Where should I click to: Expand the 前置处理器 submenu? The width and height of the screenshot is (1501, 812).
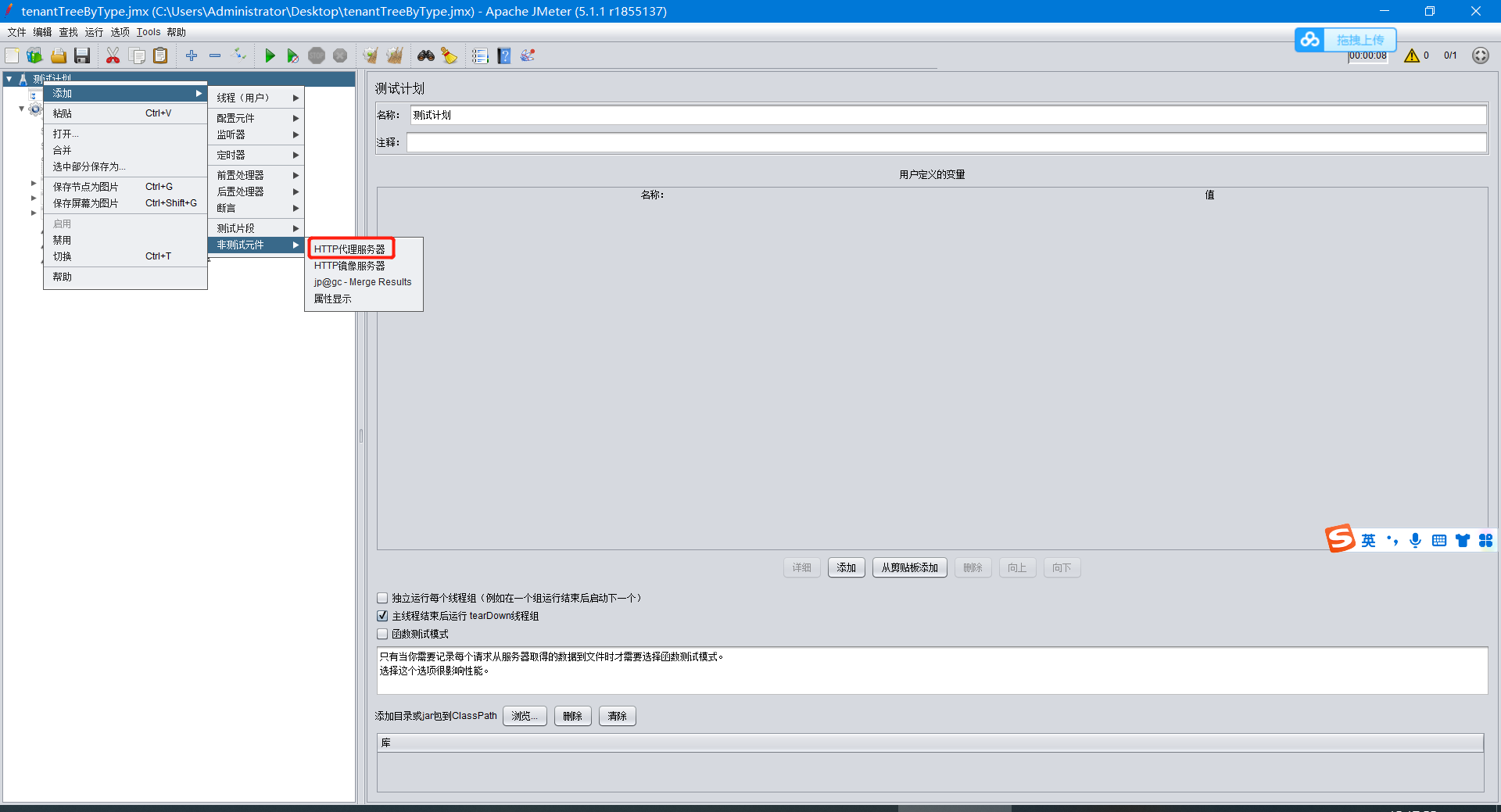[x=256, y=175]
